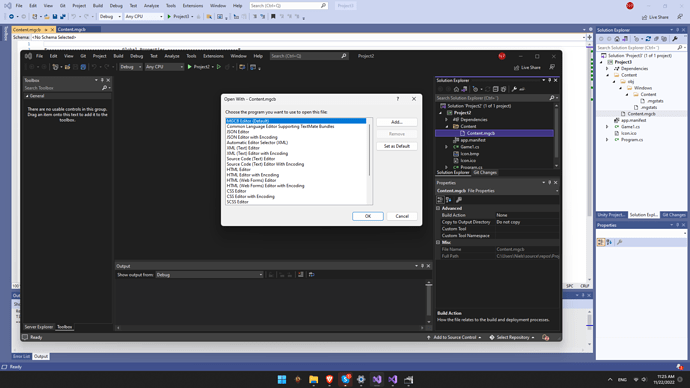
Task: Click Start Without Debugging icon in Project2 toolbar
Action: point(219,67)
